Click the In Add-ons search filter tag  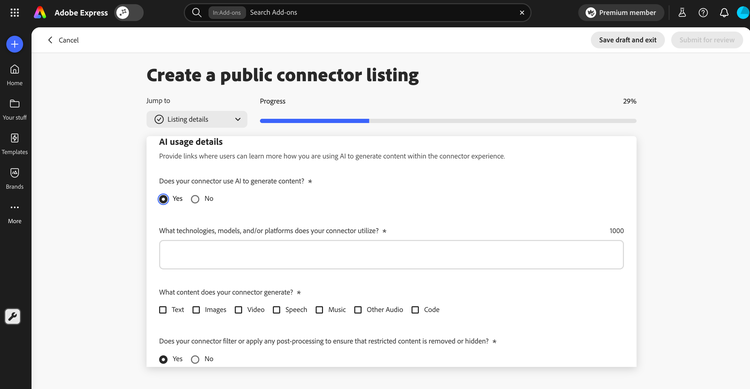click(x=227, y=13)
